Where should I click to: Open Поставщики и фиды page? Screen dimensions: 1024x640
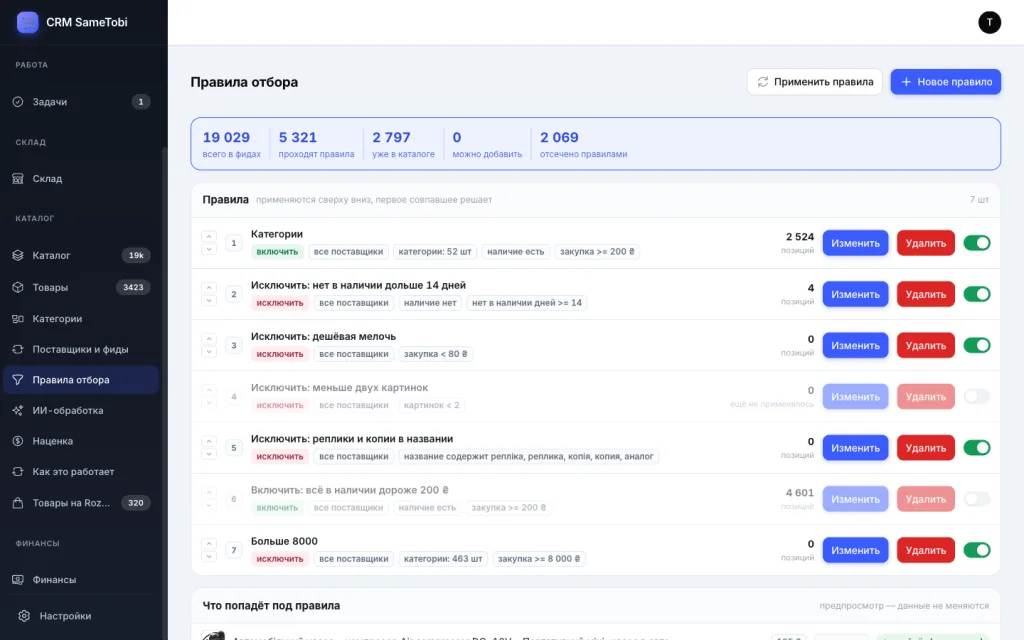coord(81,349)
